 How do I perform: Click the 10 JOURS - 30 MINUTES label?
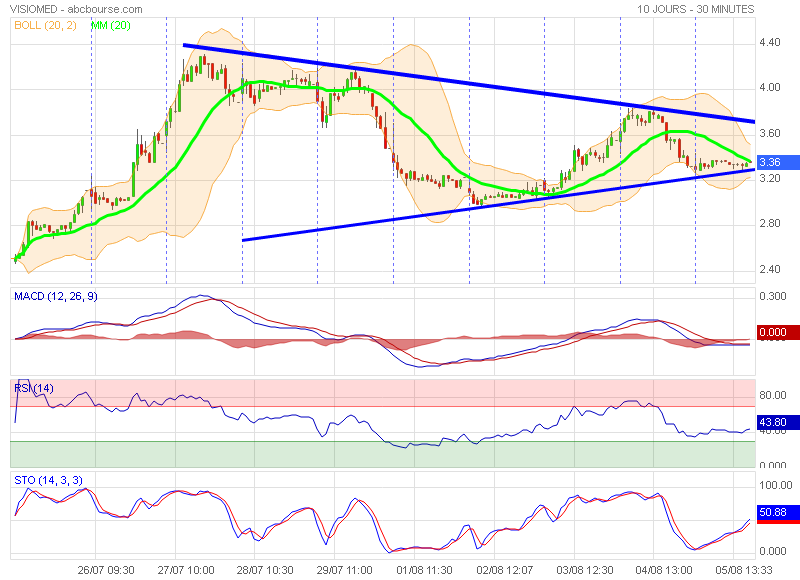[695, 9]
